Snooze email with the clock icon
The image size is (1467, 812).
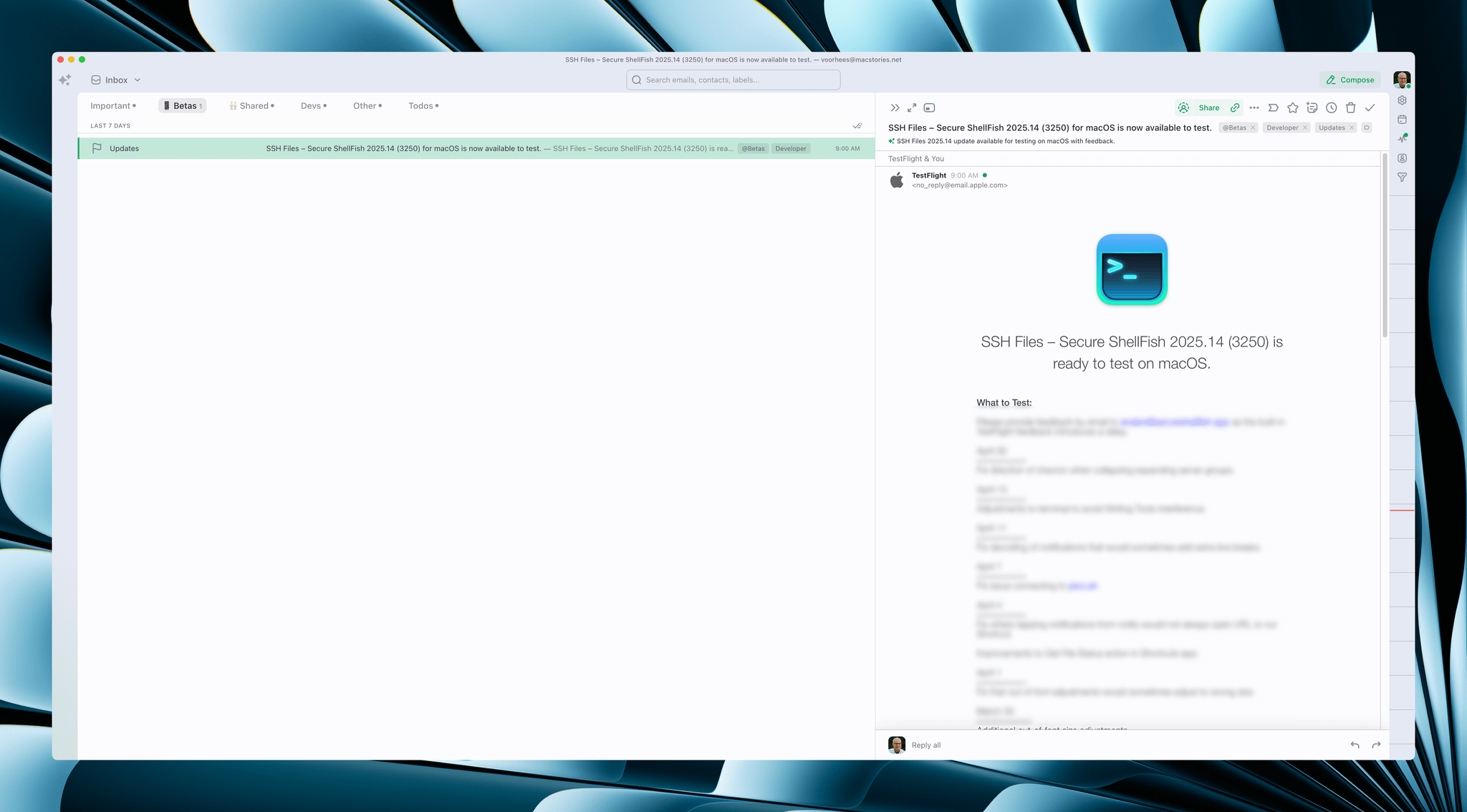1332,108
